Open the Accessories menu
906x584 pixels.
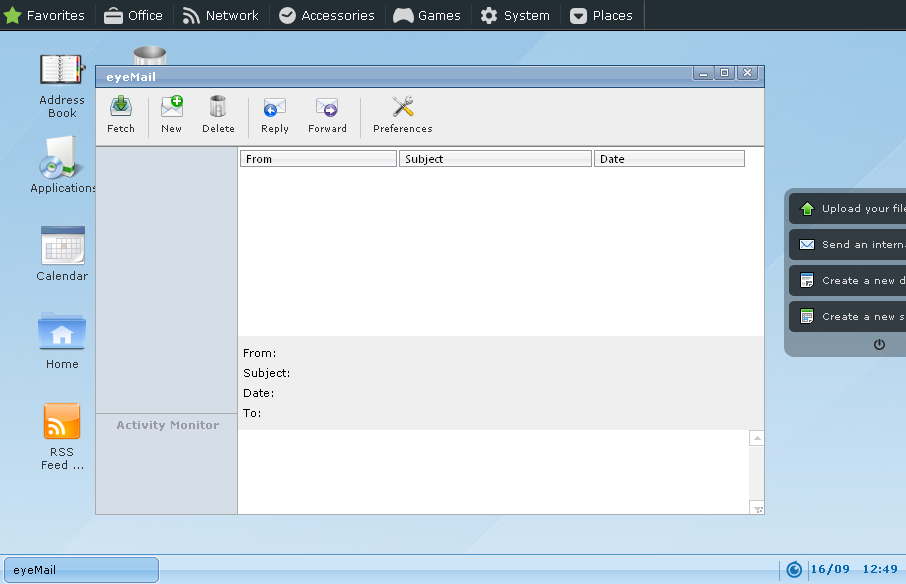click(x=326, y=15)
